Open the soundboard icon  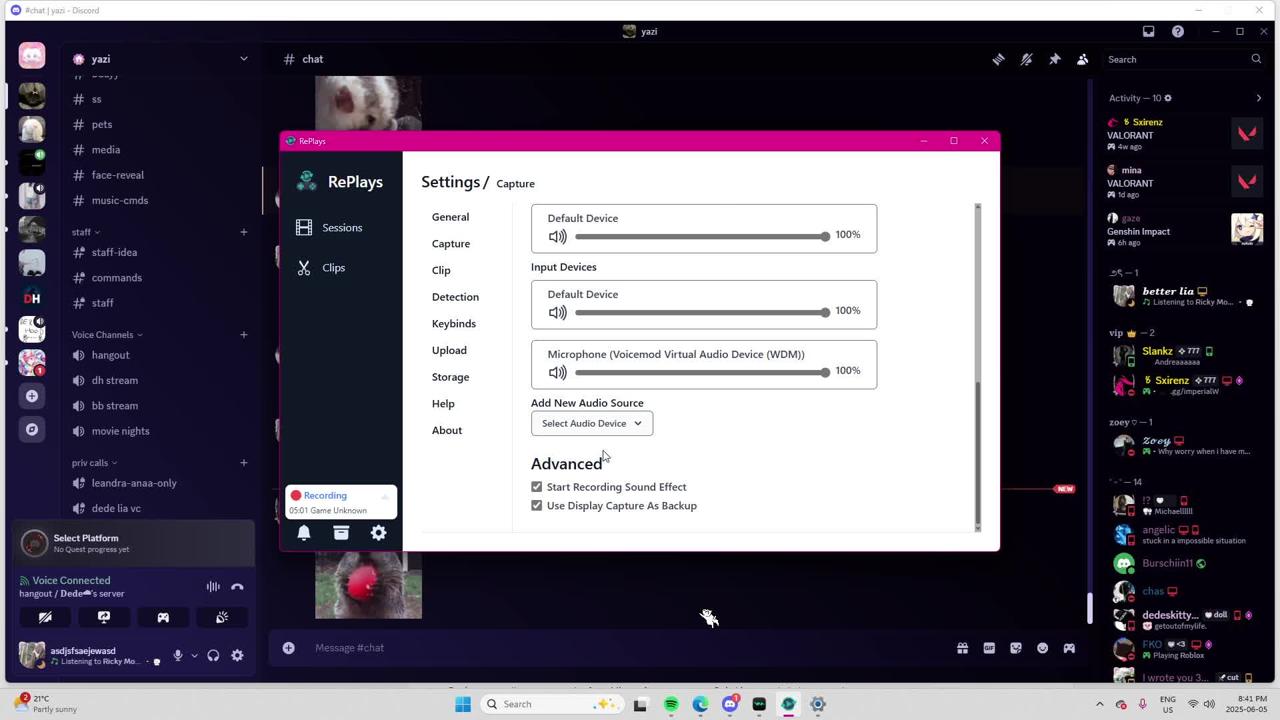pyautogui.click(x=222, y=618)
